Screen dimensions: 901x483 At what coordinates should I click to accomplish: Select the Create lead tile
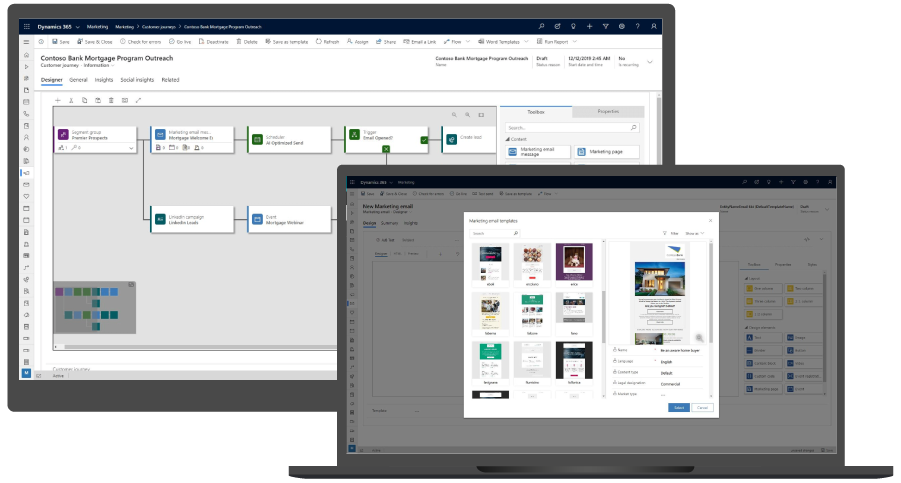[469, 140]
